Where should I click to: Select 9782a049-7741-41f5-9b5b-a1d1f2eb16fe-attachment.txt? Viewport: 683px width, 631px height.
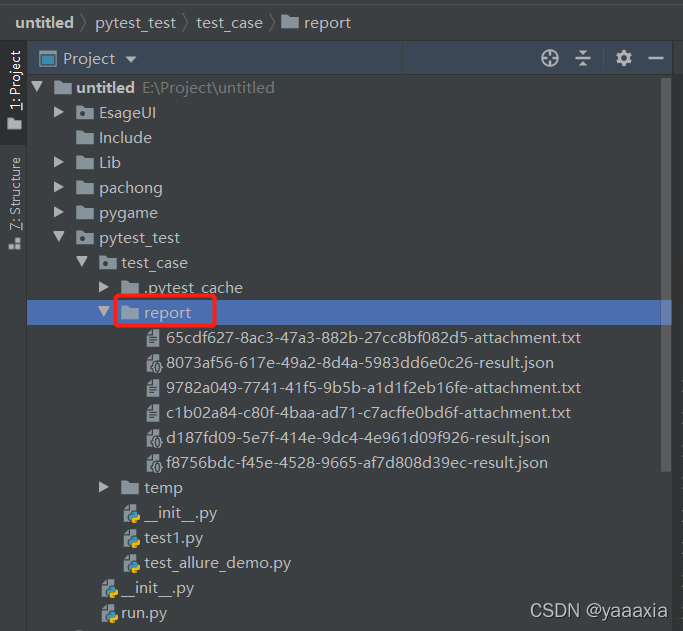(373, 388)
